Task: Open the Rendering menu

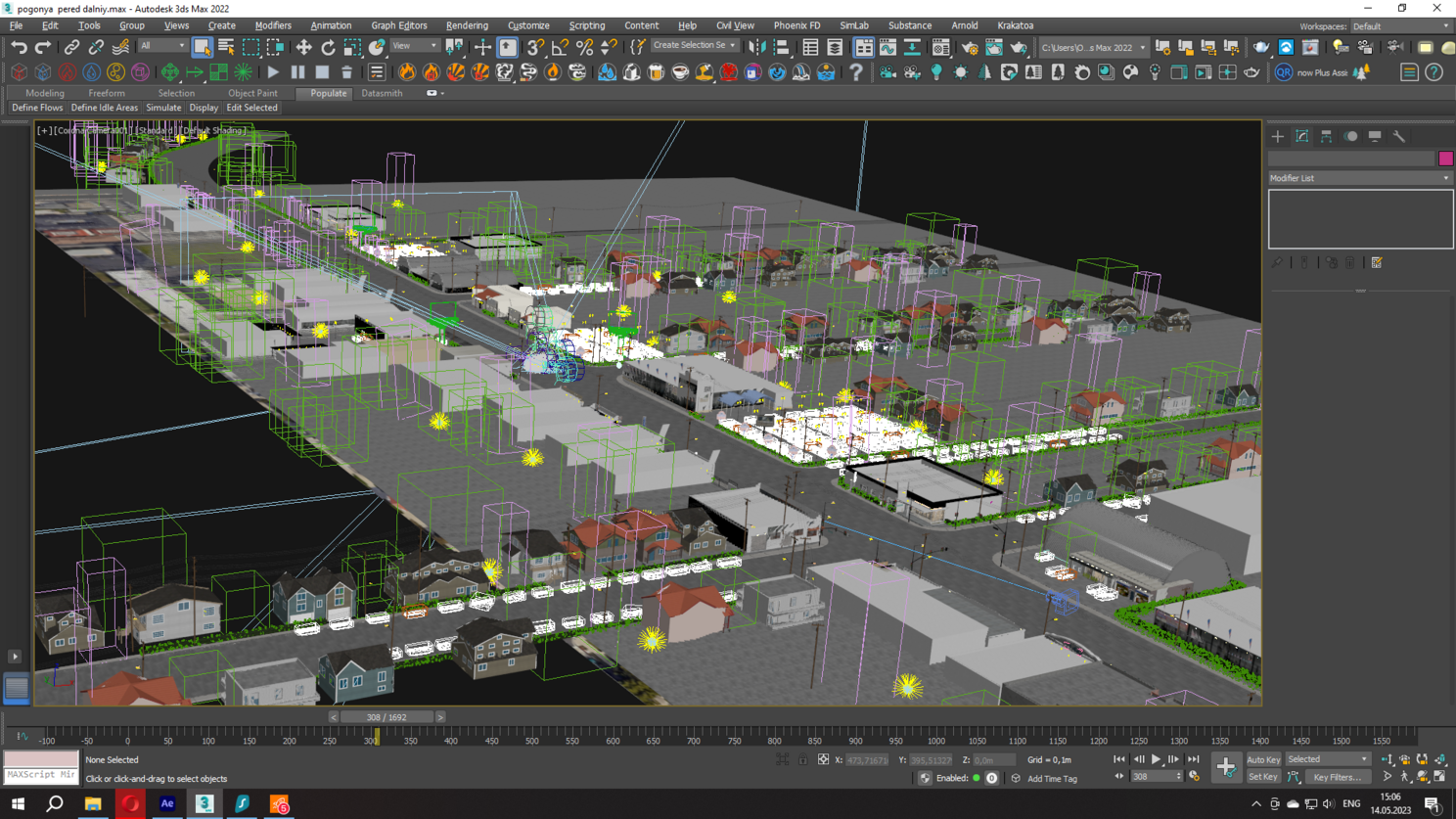Action: coord(467,25)
